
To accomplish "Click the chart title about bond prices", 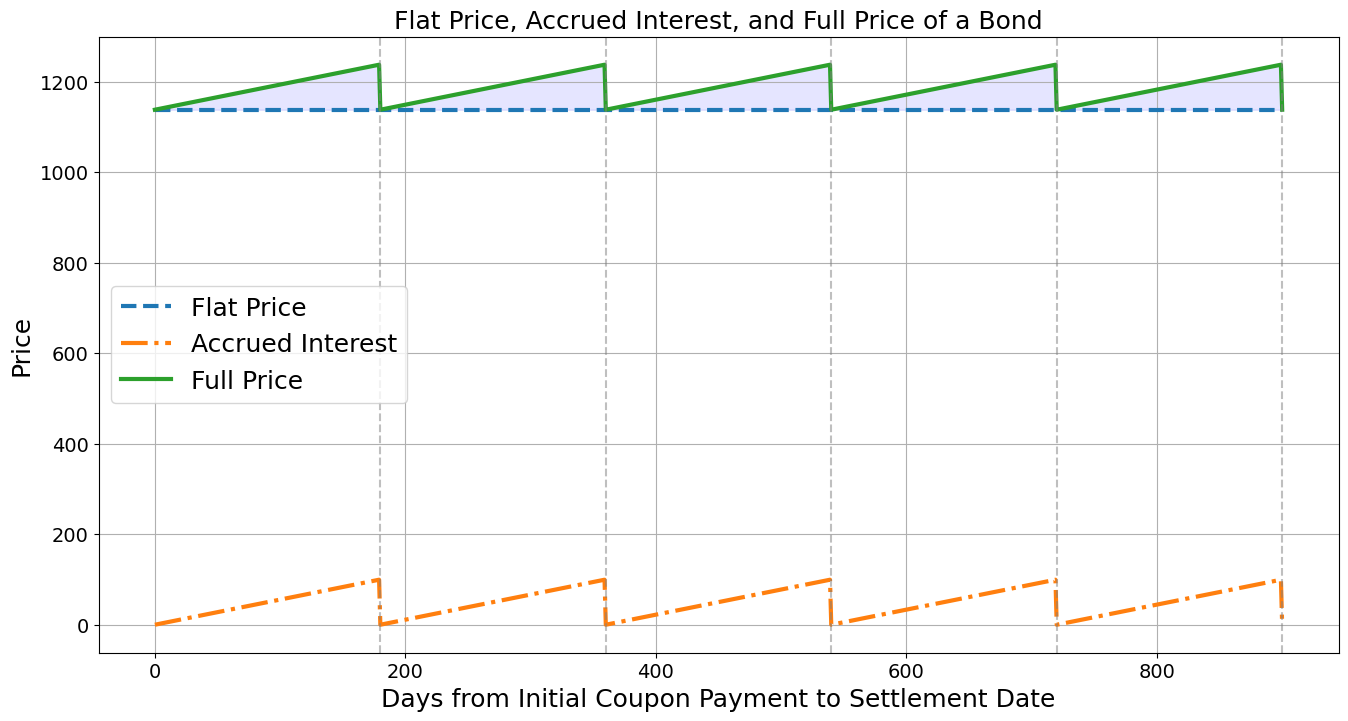I will point(717,20).
